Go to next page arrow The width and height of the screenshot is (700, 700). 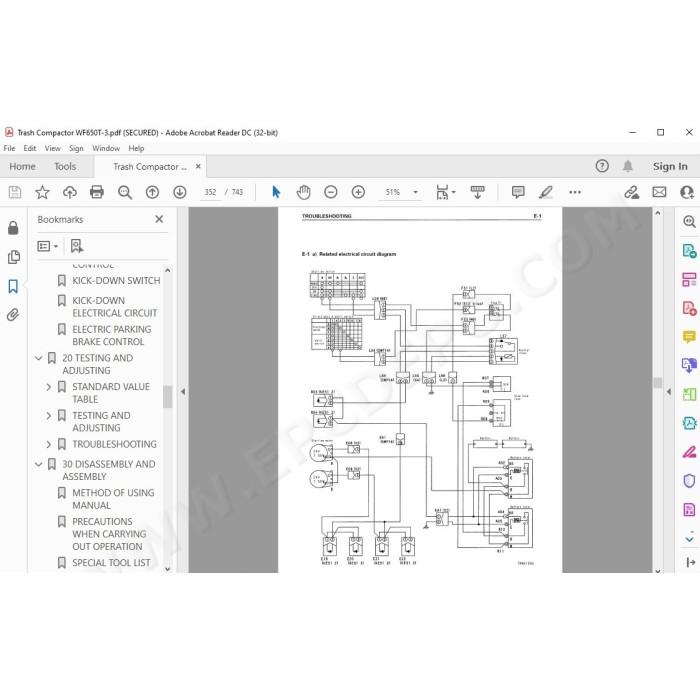coord(179,192)
